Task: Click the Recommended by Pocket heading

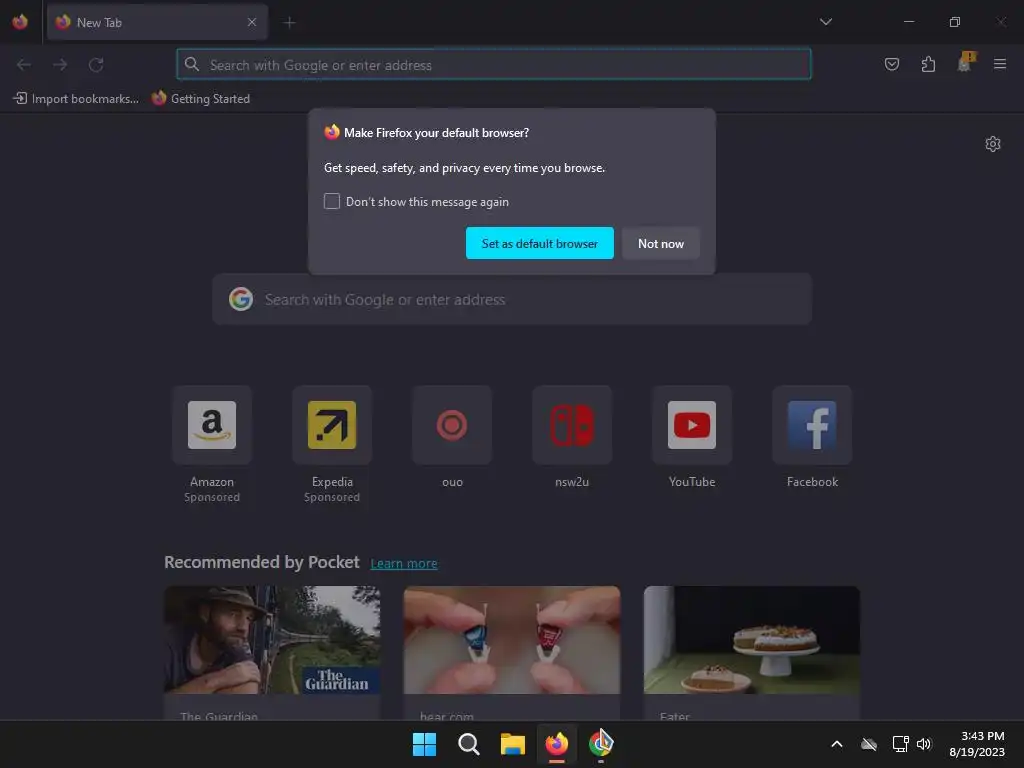Action: tap(262, 562)
